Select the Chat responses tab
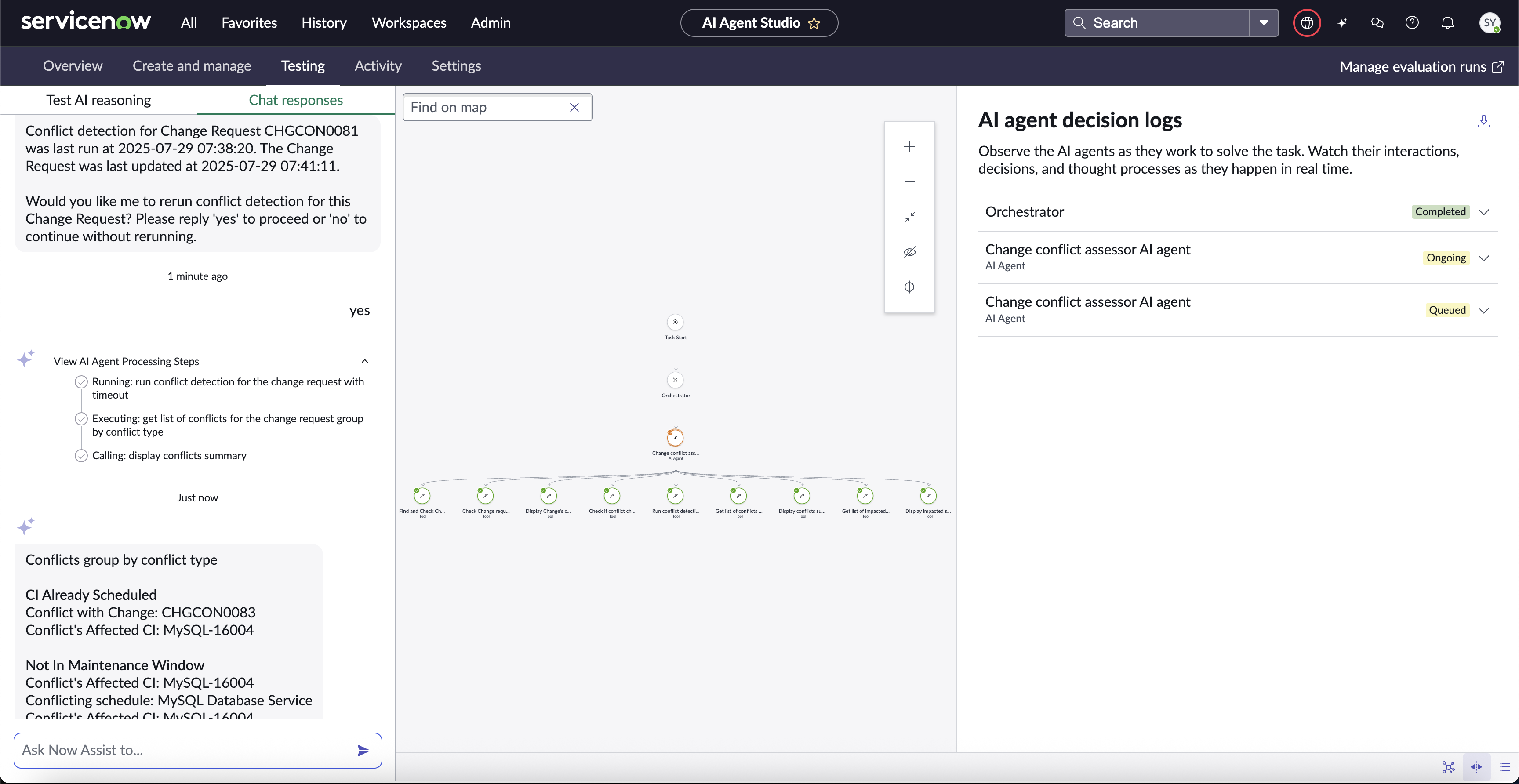The image size is (1519, 784). (x=295, y=100)
